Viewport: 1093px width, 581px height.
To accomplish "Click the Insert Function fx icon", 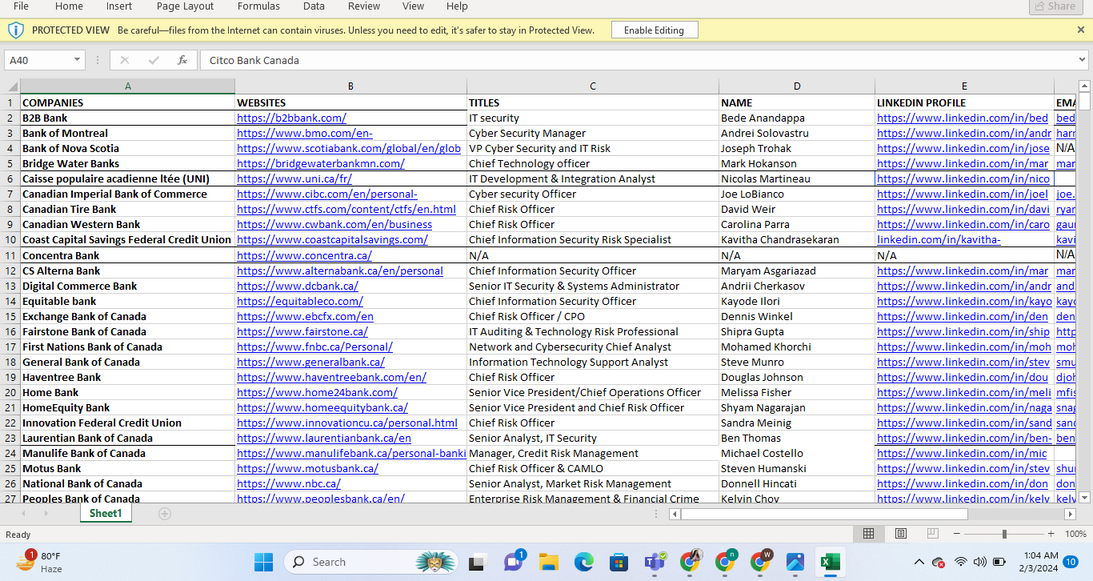I will click(182, 60).
